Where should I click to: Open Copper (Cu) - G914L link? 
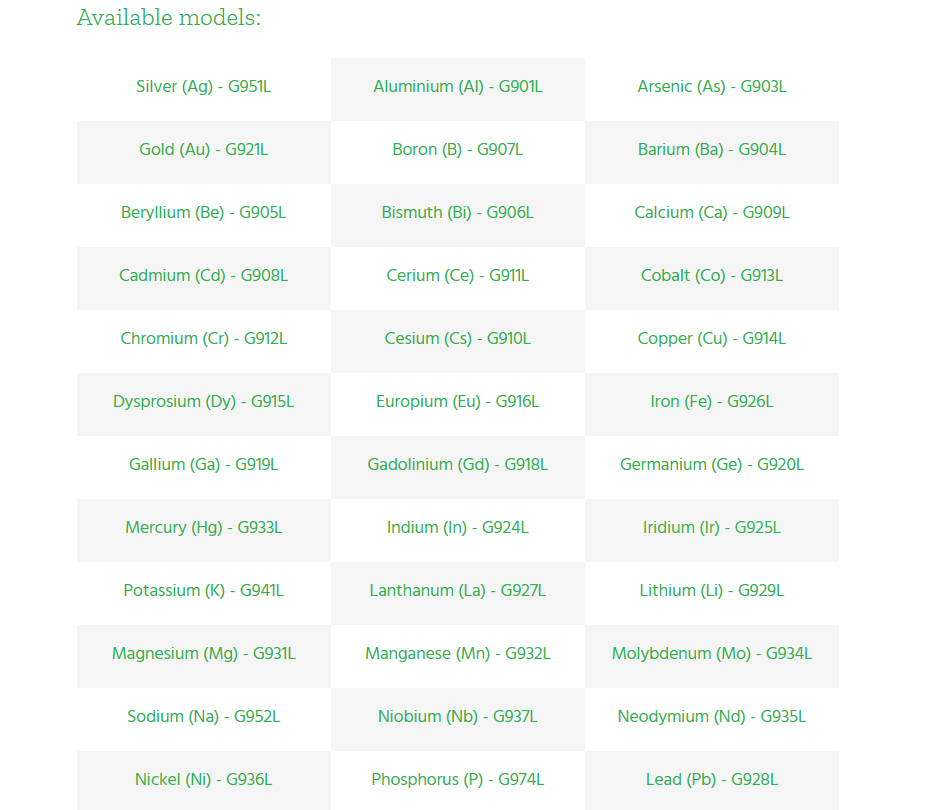pyautogui.click(x=712, y=339)
